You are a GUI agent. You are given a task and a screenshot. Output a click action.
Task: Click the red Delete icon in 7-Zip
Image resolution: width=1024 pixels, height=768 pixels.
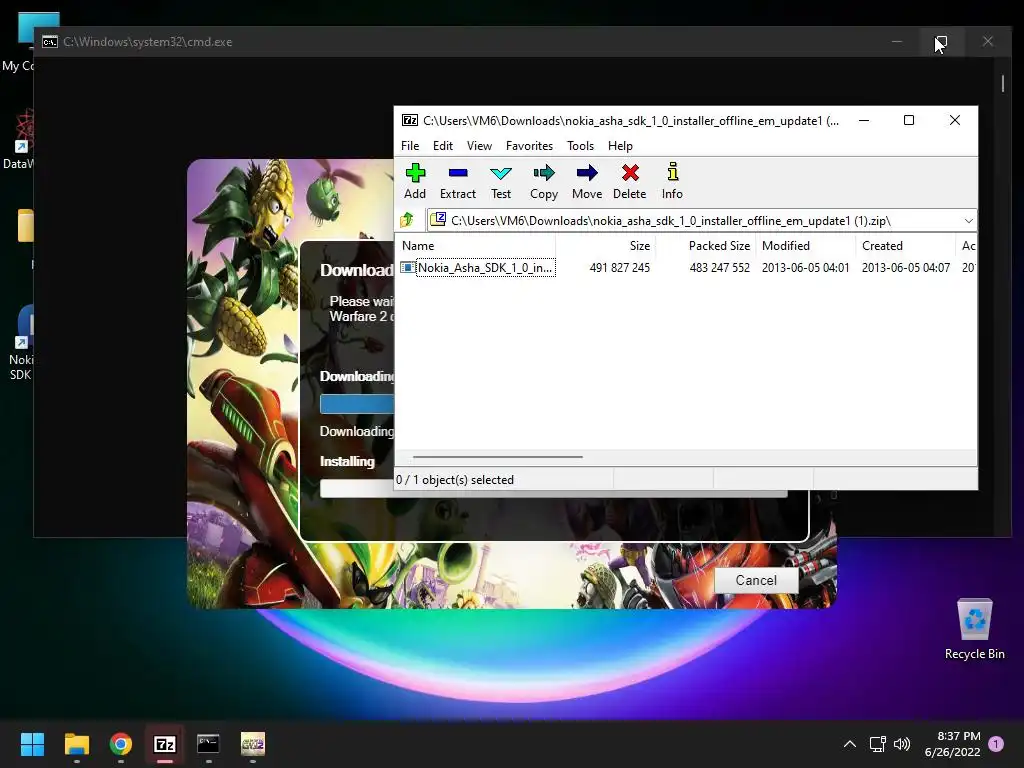[x=630, y=182]
